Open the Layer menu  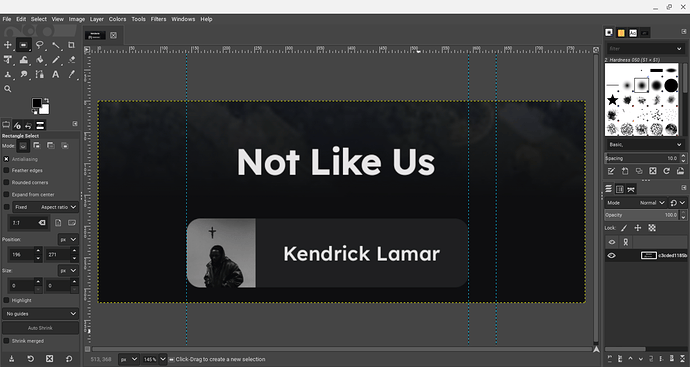97,19
